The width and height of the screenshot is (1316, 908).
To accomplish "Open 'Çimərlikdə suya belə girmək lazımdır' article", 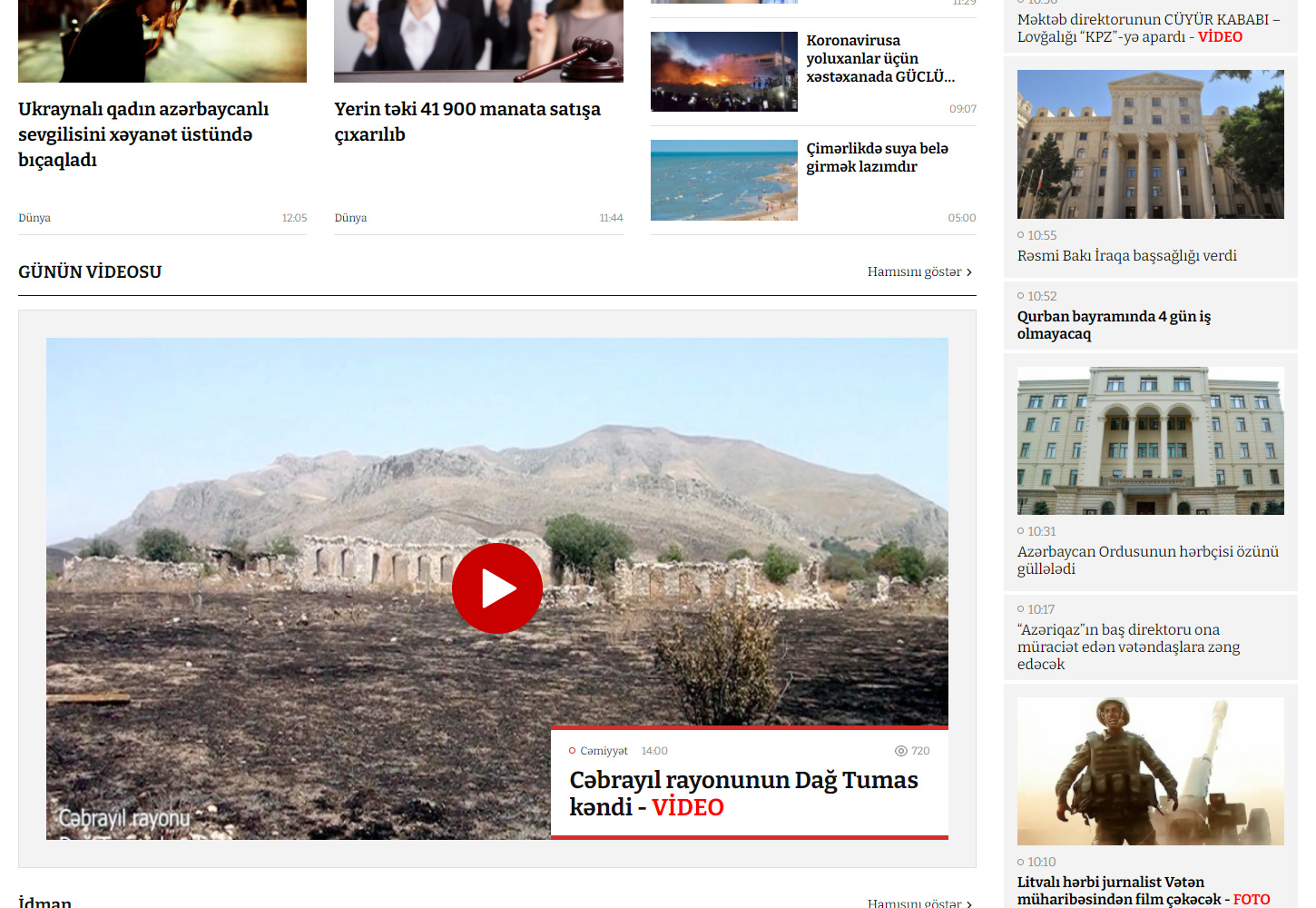I will [877, 157].
